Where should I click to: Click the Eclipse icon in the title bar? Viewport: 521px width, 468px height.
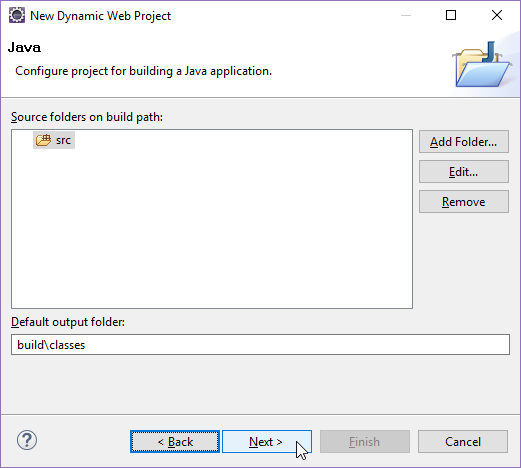pos(17,15)
